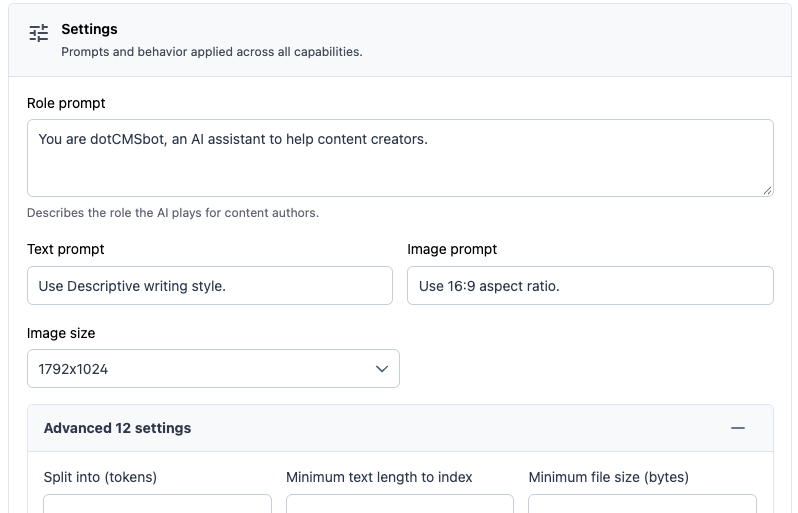
Task: Click the Role prompt helper description text
Action: (x=173, y=213)
